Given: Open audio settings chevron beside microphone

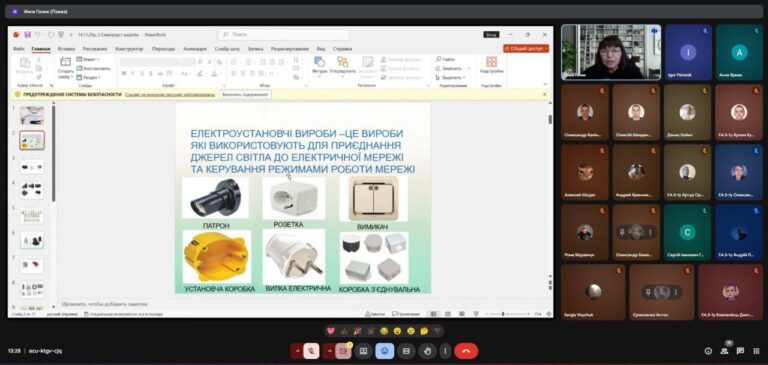Looking at the screenshot, I should [x=297, y=351].
